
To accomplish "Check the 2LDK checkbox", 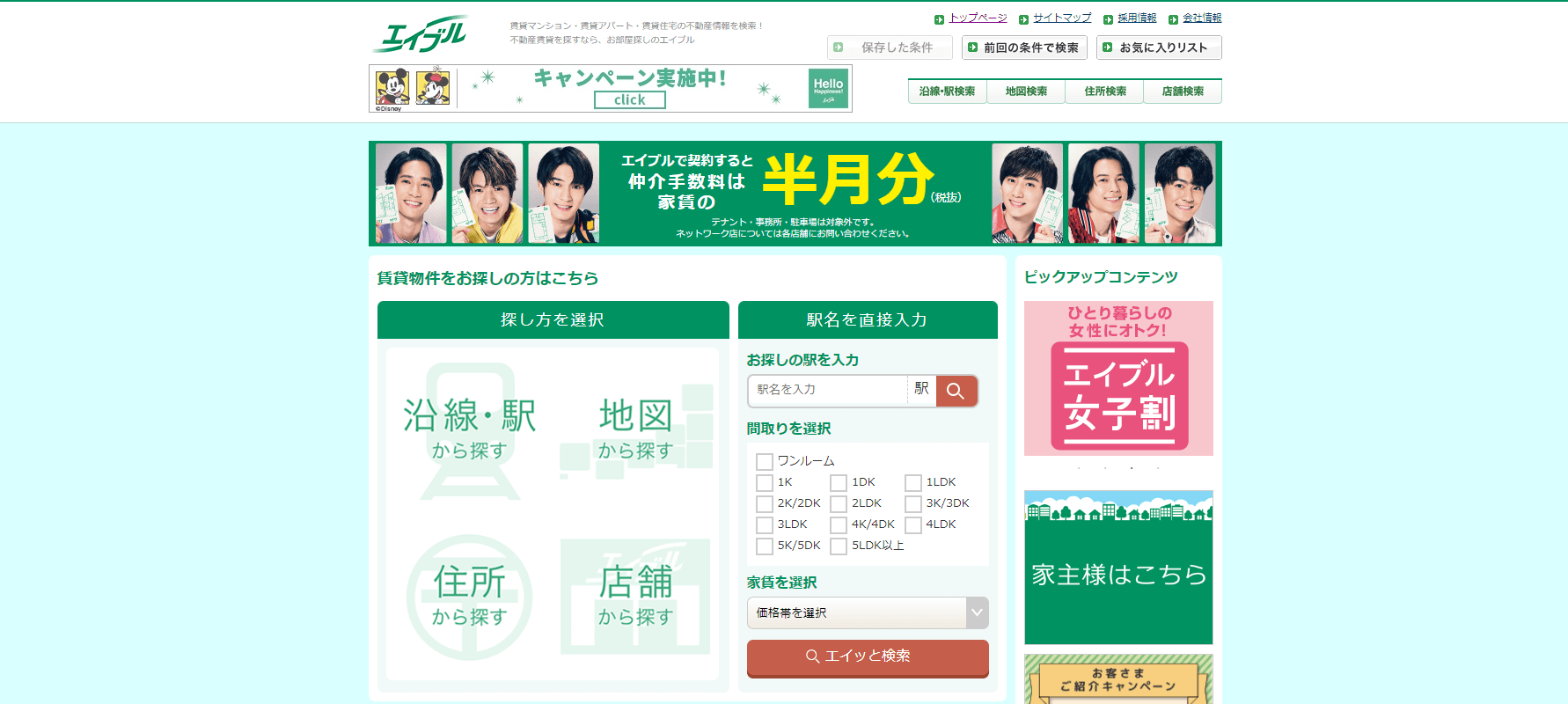I will [839, 503].
